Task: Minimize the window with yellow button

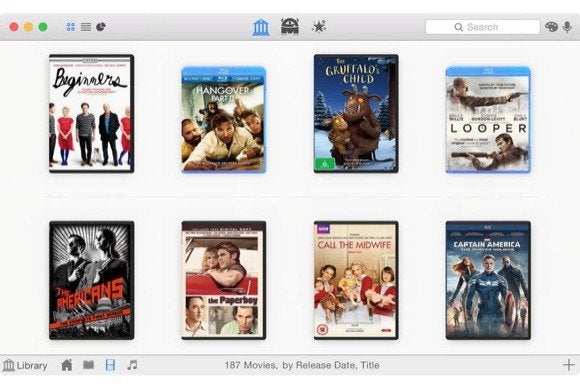Action: (28, 27)
